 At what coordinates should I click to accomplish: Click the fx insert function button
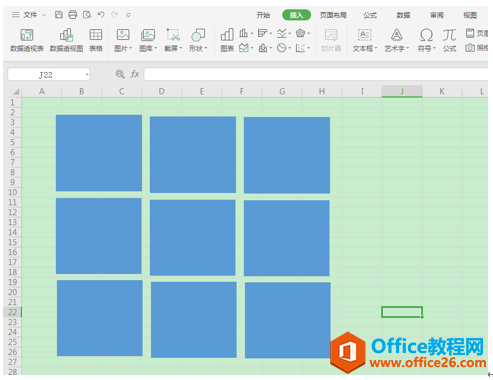[x=135, y=74]
